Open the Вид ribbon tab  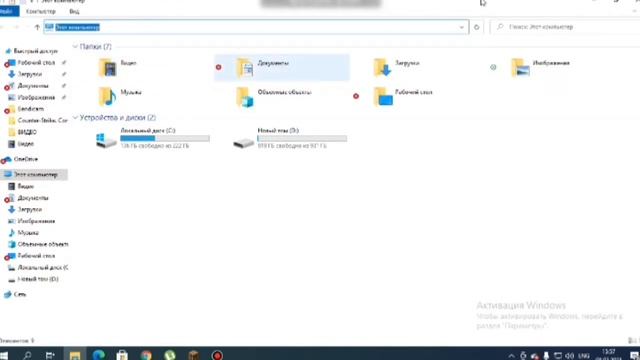pos(74,11)
